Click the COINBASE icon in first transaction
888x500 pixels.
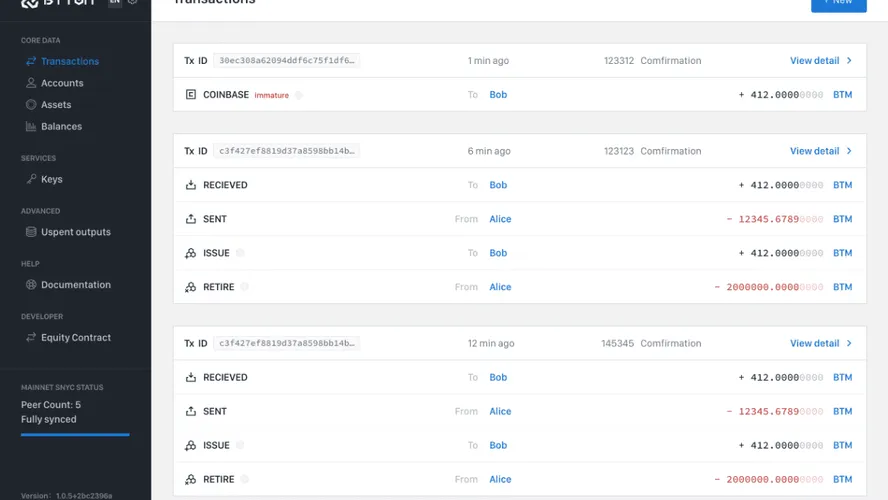191,95
